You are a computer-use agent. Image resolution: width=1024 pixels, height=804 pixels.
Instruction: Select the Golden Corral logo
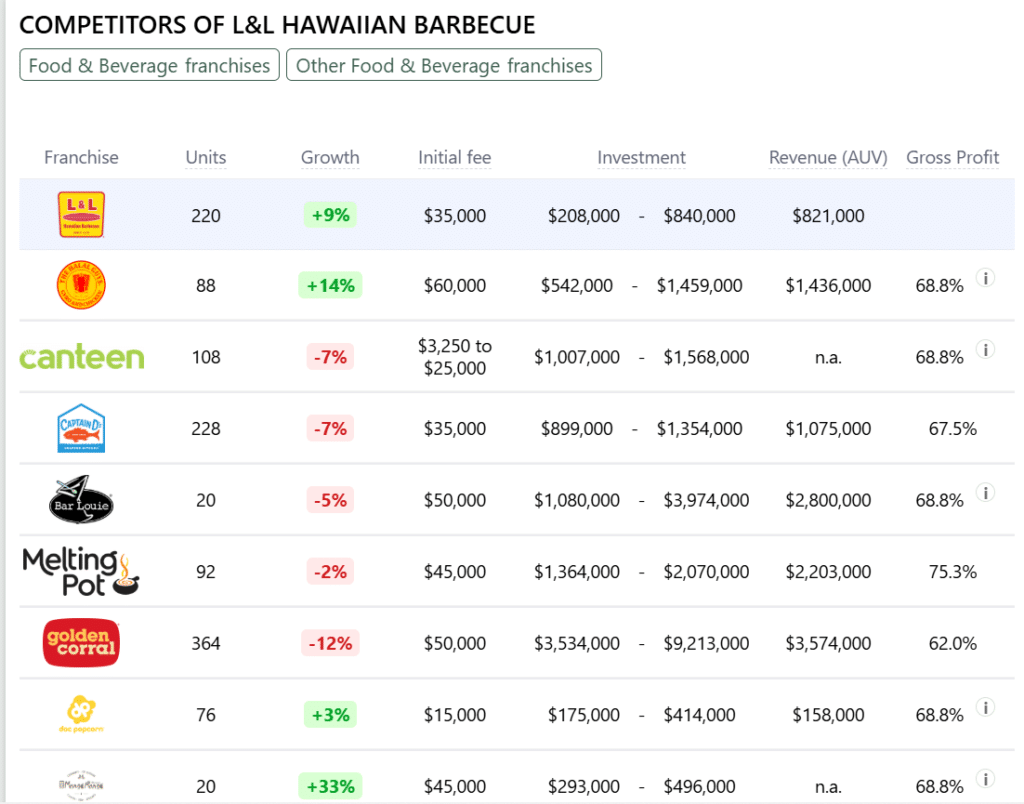tap(81, 643)
